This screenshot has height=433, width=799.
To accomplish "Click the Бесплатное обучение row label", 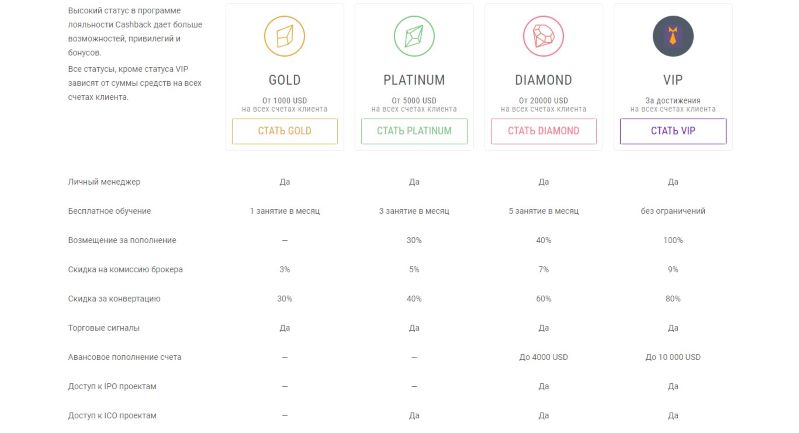I will click(110, 212).
